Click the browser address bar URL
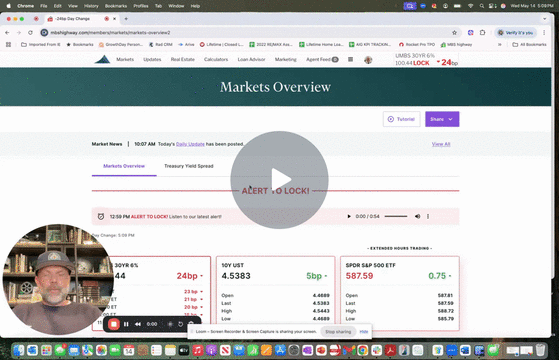The height and width of the screenshot is (360, 559). [110, 32]
